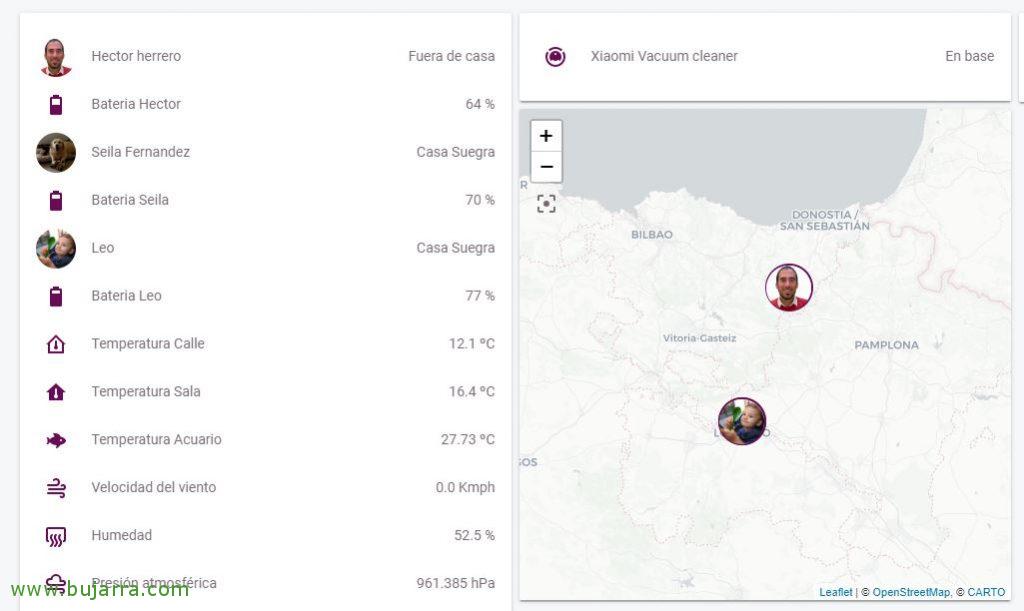Image resolution: width=1024 pixels, height=611 pixels.
Task: Zoom out using the map minus button
Action: [x=546, y=165]
